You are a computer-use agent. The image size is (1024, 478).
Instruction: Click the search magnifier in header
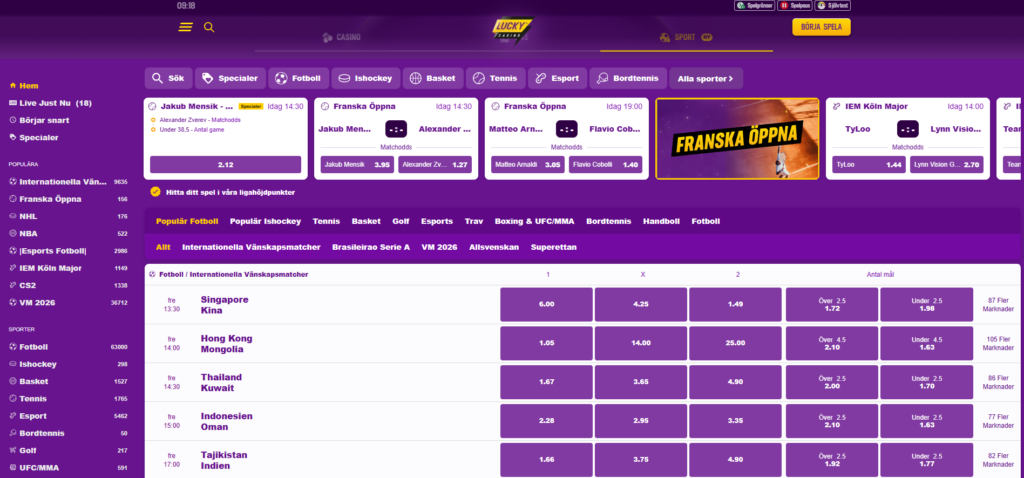click(209, 27)
